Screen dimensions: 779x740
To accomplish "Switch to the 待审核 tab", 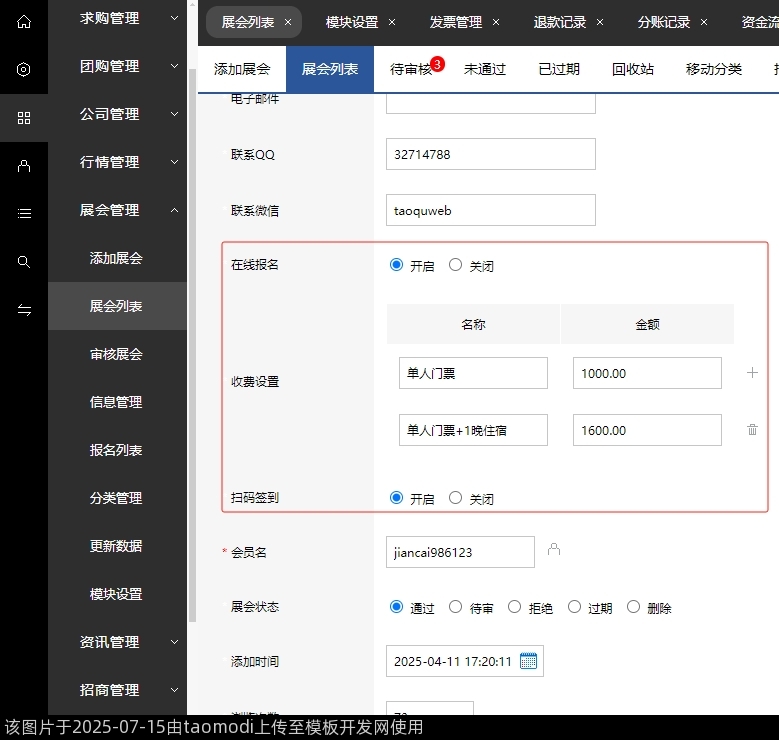I will click(x=411, y=69).
